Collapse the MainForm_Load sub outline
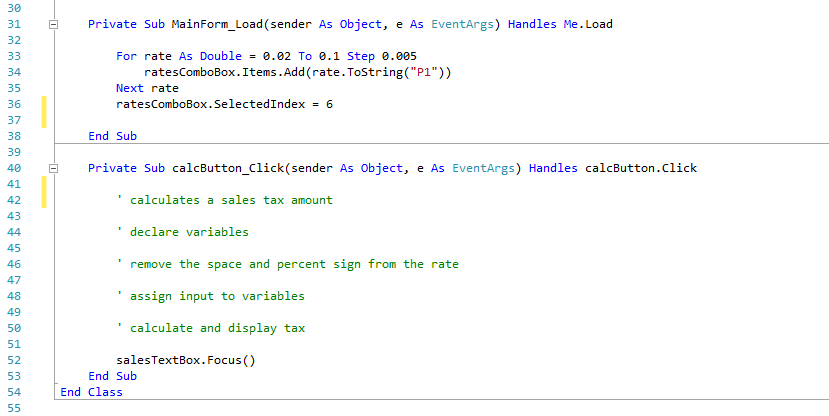The width and height of the screenshot is (829, 416). (53, 24)
